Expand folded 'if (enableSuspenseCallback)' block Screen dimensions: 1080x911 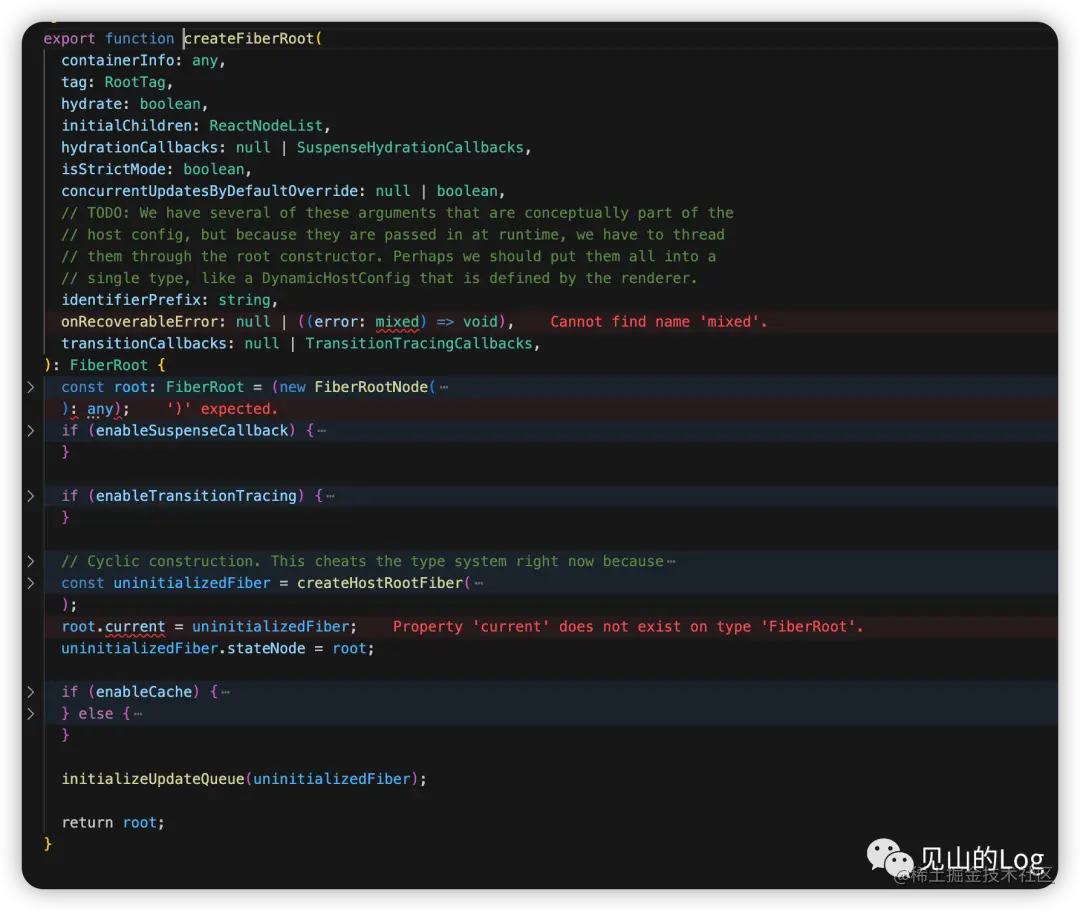coord(30,430)
